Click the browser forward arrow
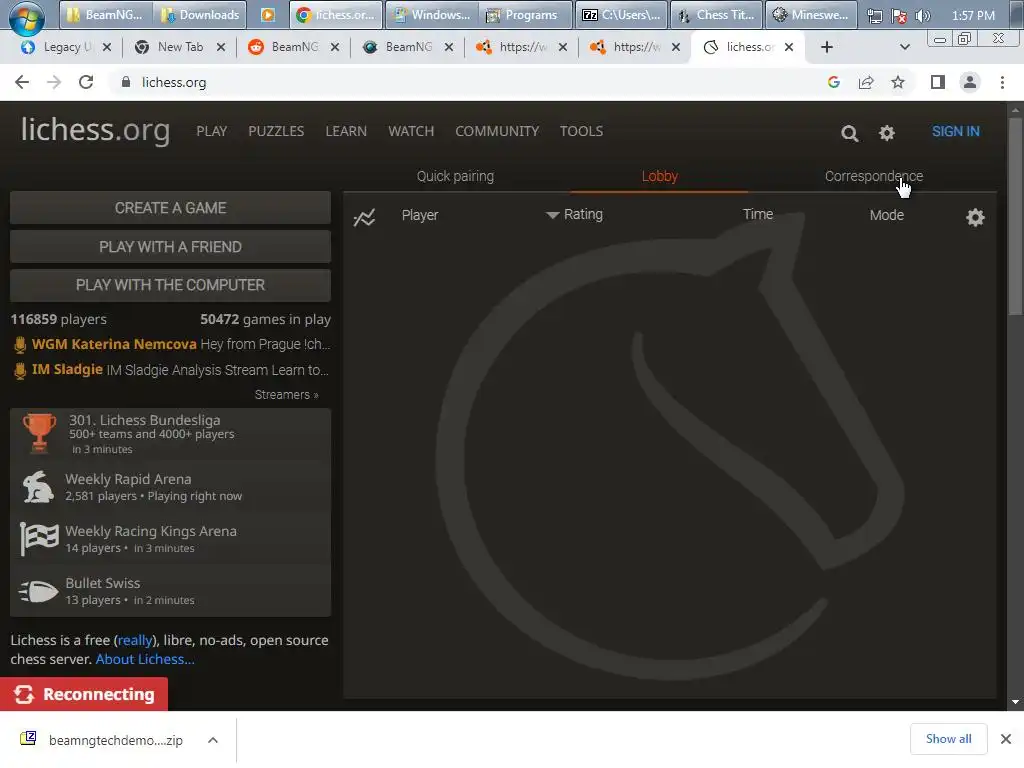Viewport: 1024px width, 768px height. click(x=54, y=82)
